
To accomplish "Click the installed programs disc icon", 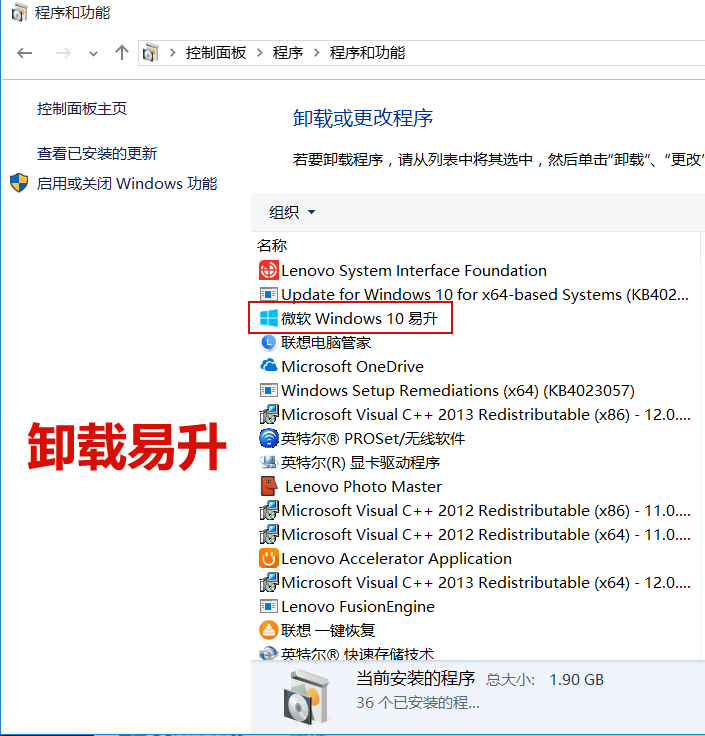I will 307,697.
